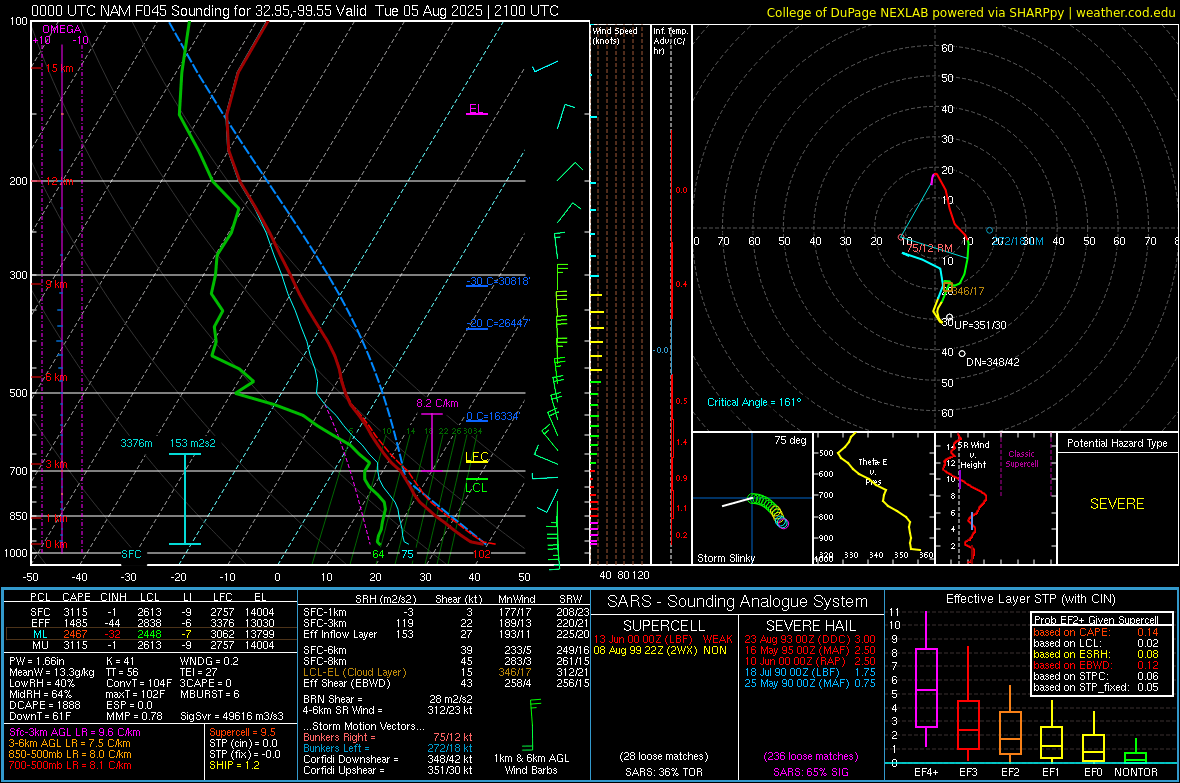Select the 75 deg slinky tilt value

[790, 440]
